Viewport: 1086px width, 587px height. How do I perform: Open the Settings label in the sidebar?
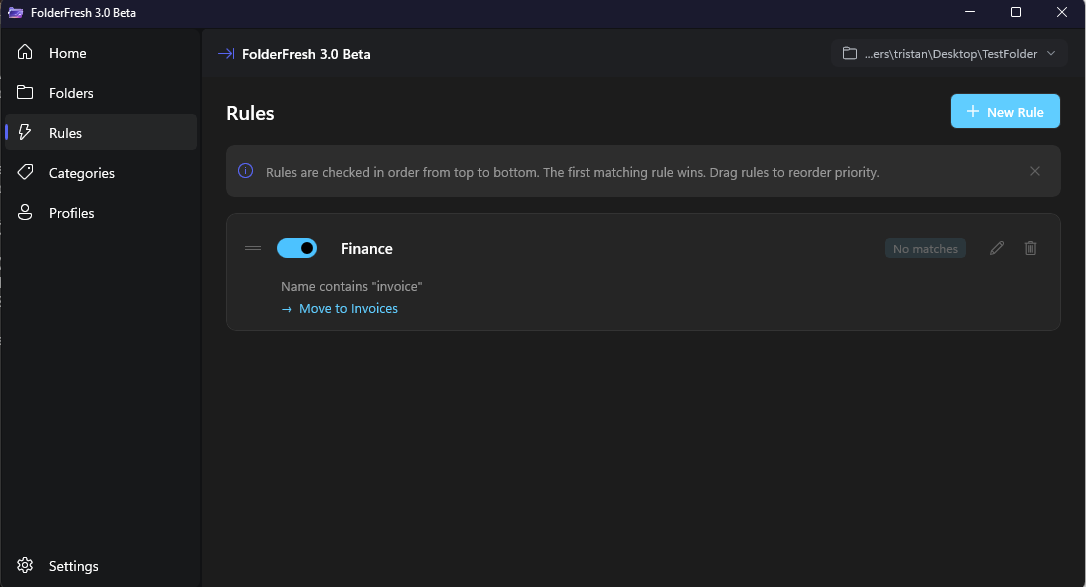tap(73, 566)
